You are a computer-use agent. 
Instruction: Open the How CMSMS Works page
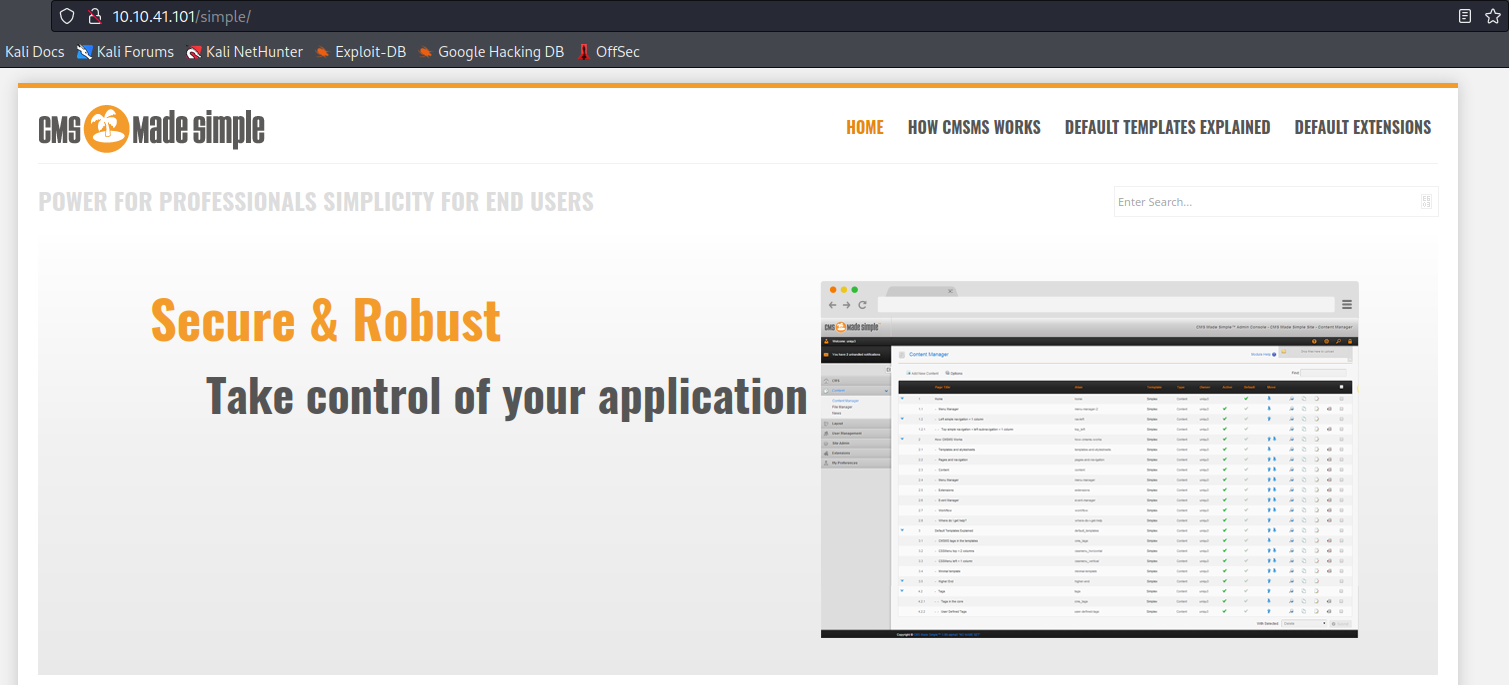pos(974,127)
